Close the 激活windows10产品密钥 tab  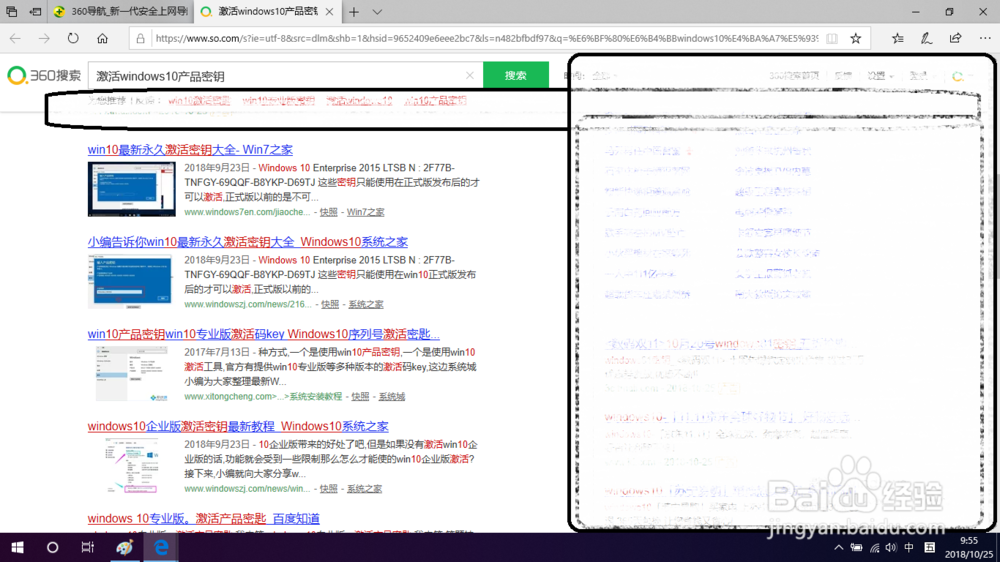pyautogui.click(x=329, y=11)
